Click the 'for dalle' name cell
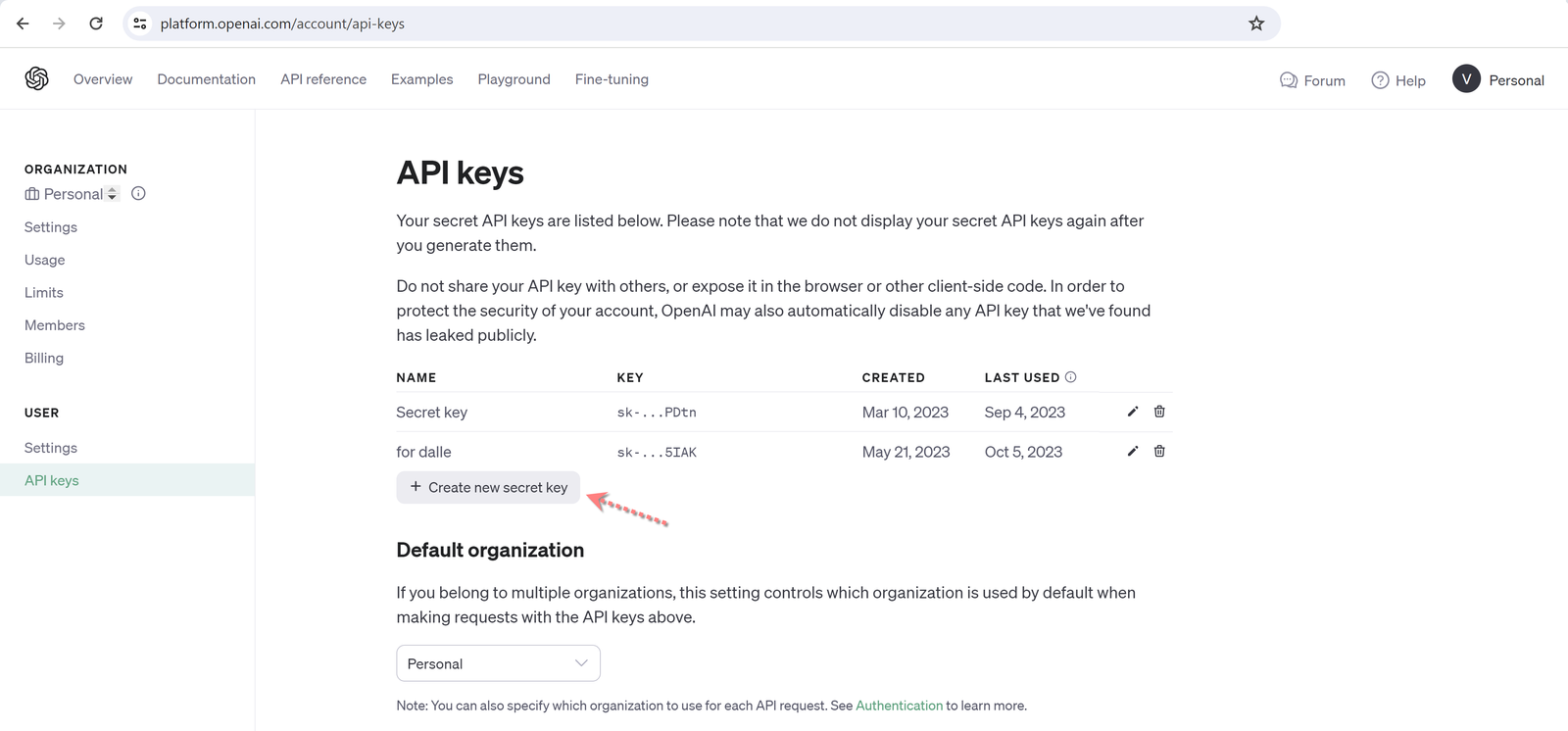This screenshot has width=1568, height=731. pos(423,452)
